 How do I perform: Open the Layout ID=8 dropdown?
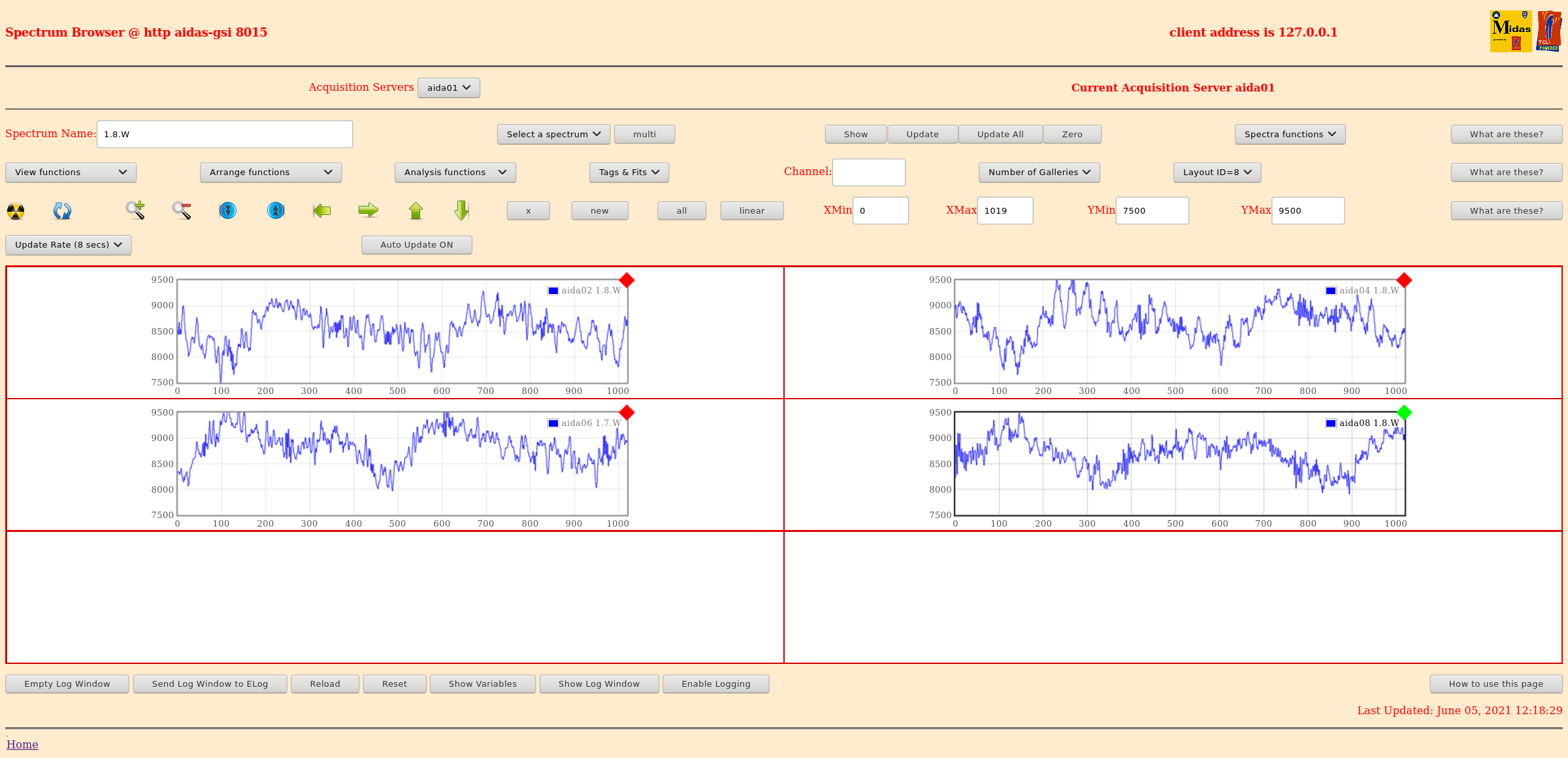point(1217,173)
